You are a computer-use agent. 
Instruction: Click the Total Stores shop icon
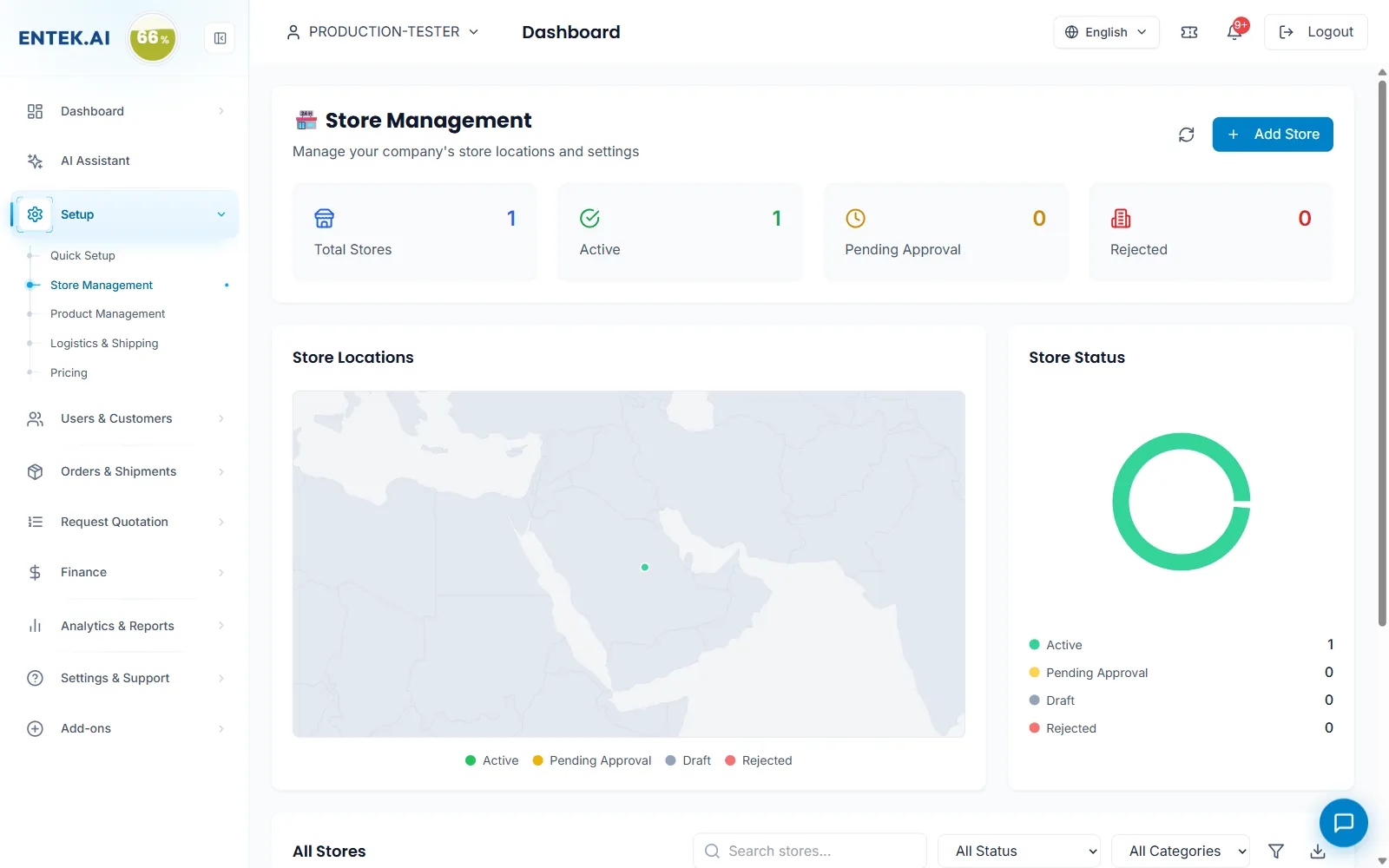(325, 218)
